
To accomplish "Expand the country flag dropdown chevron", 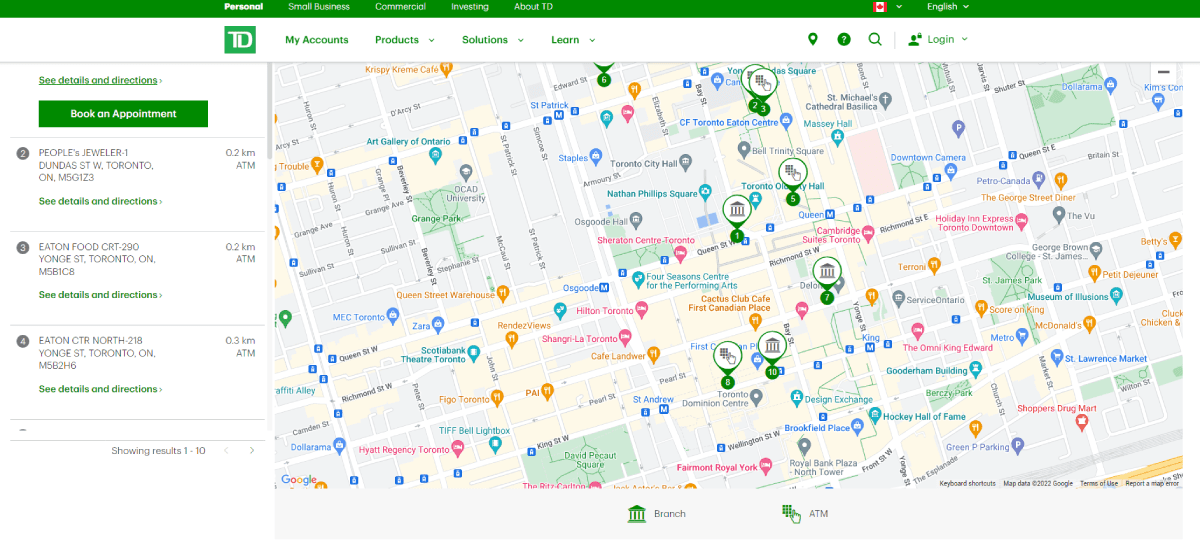I will click(x=899, y=7).
